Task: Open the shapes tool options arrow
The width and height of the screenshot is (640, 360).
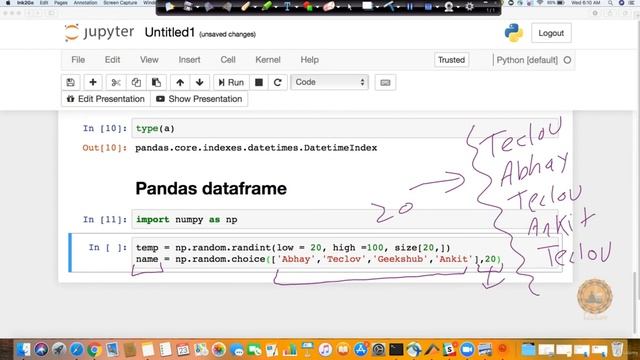Action: pos(318,7)
